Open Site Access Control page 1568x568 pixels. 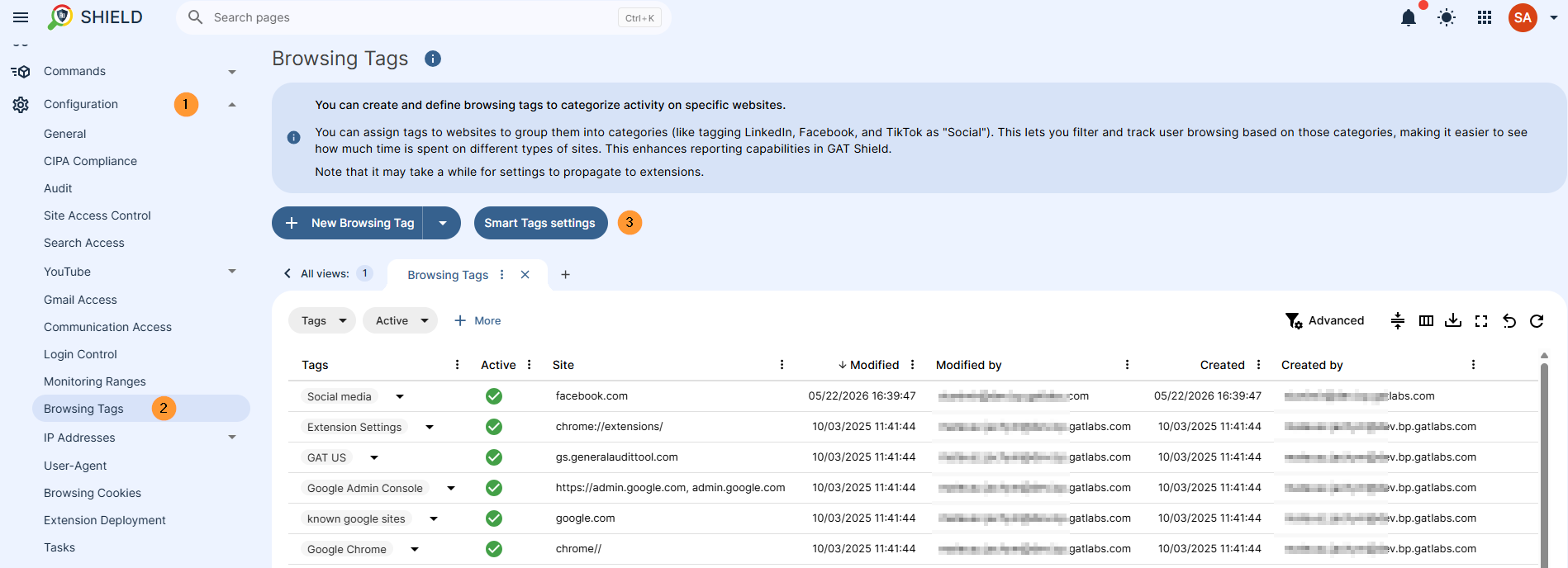97,215
